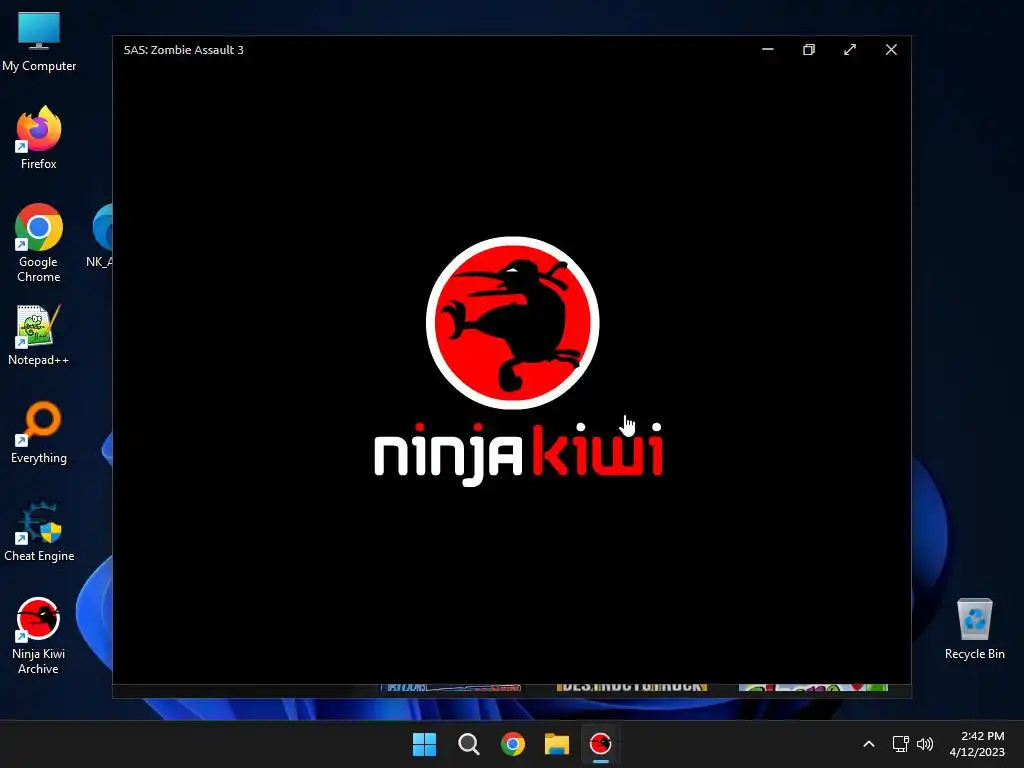
Task: Open the volume tray icon
Action: [925, 744]
